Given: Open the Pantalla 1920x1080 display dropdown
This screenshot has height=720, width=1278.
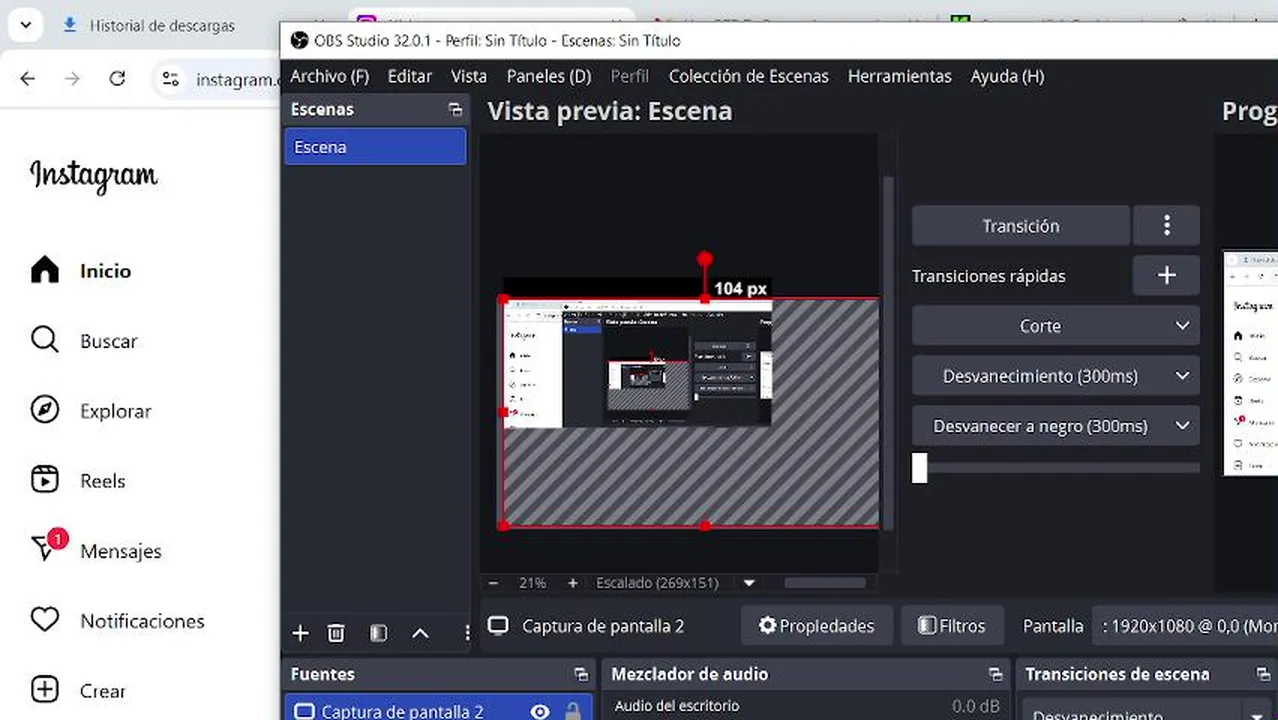Looking at the screenshot, I should pyautogui.click(x=1185, y=626).
